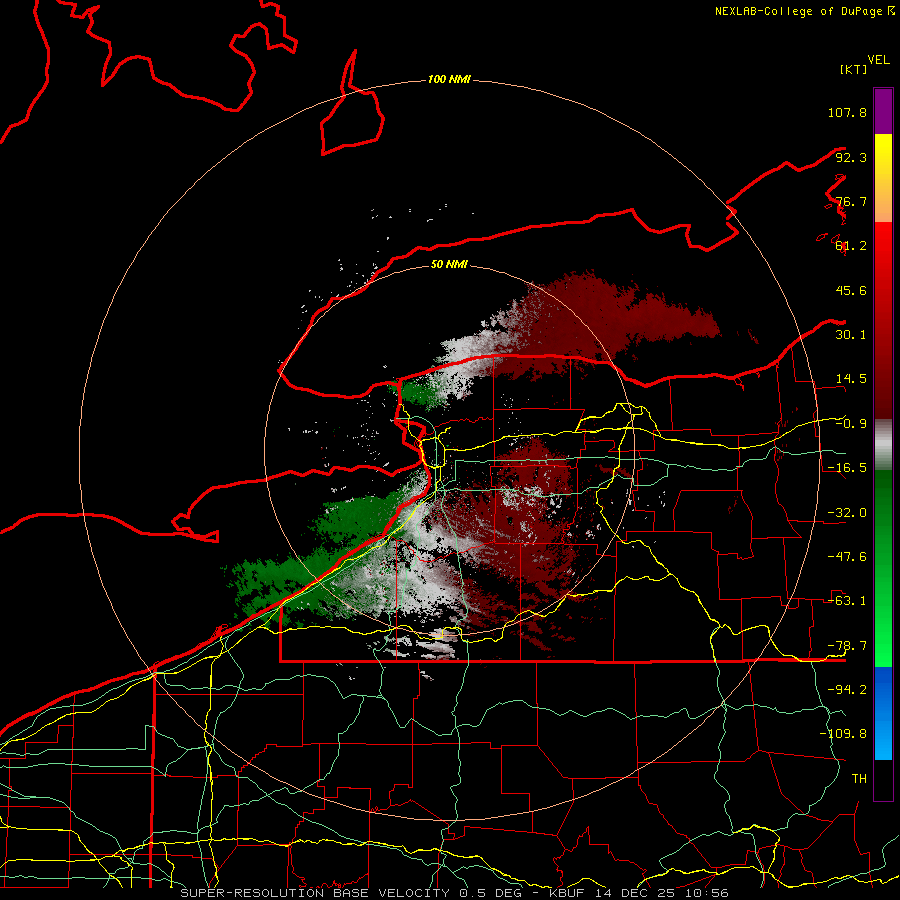This screenshot has height=900, width=900.
Task: Select the -109.8 velocity scale value
Action: [843, 734]
